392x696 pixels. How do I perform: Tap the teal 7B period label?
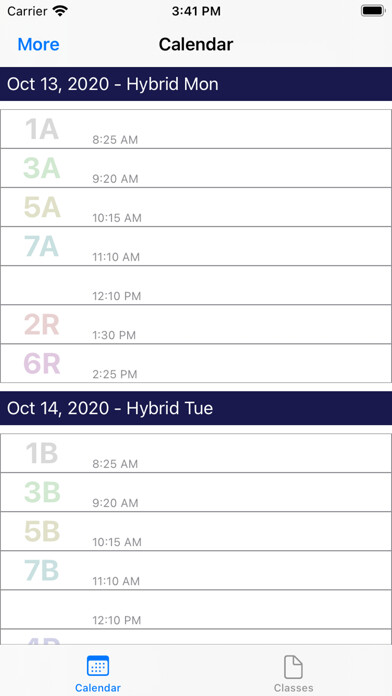point(42,570)
